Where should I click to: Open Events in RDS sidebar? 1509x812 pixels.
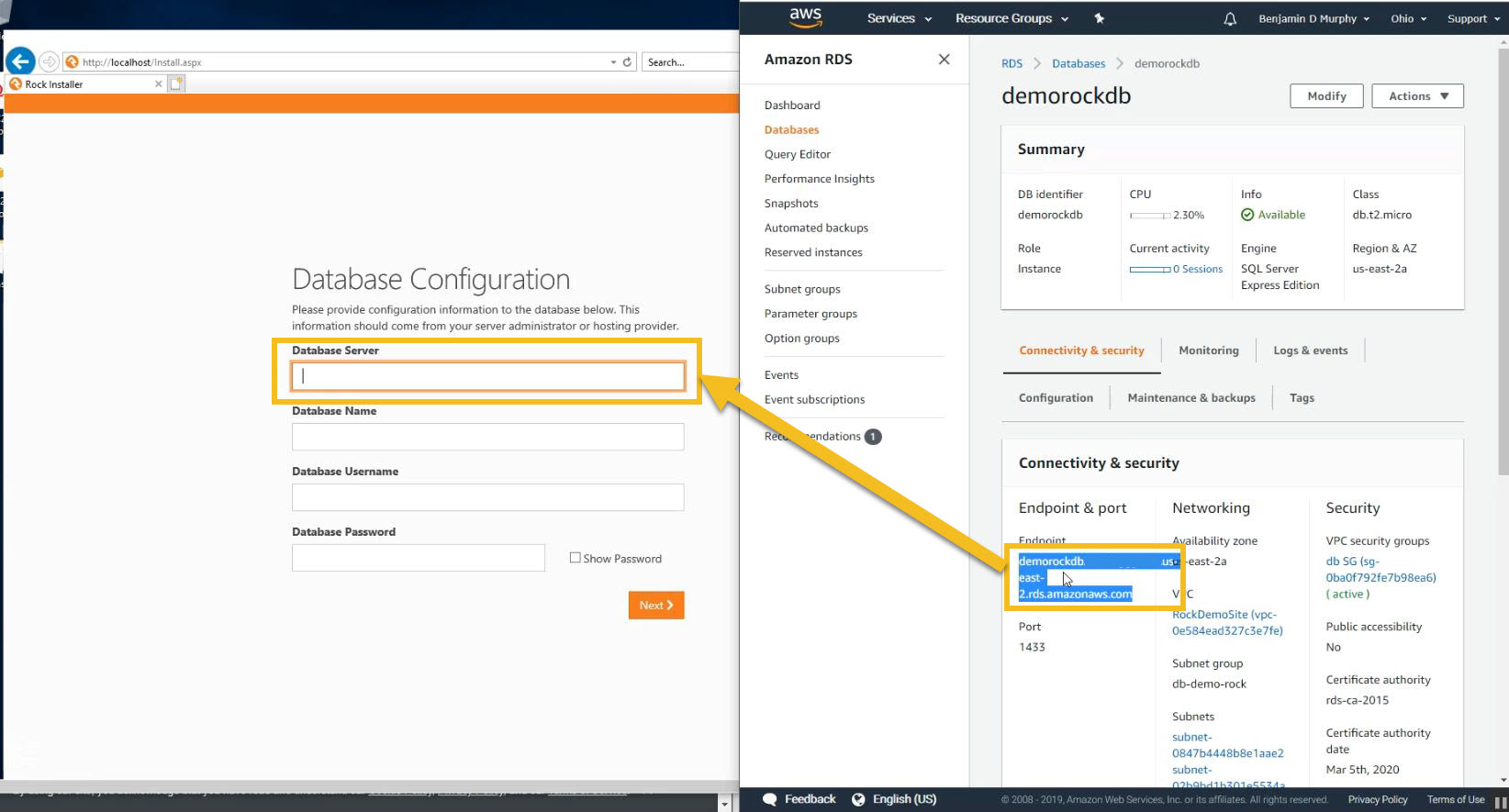[781, 375]
